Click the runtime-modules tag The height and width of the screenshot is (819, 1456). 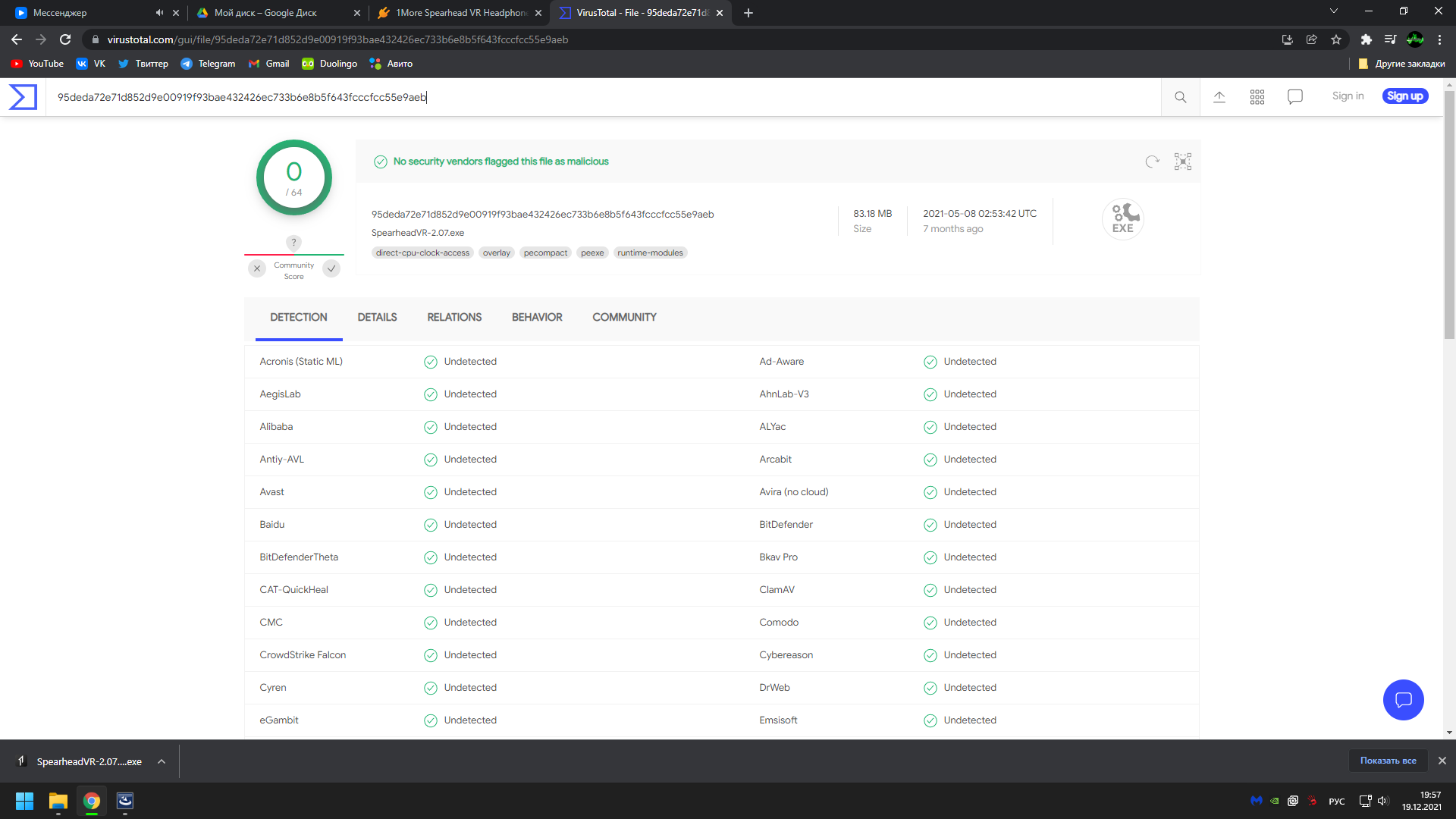pos(650,253)
